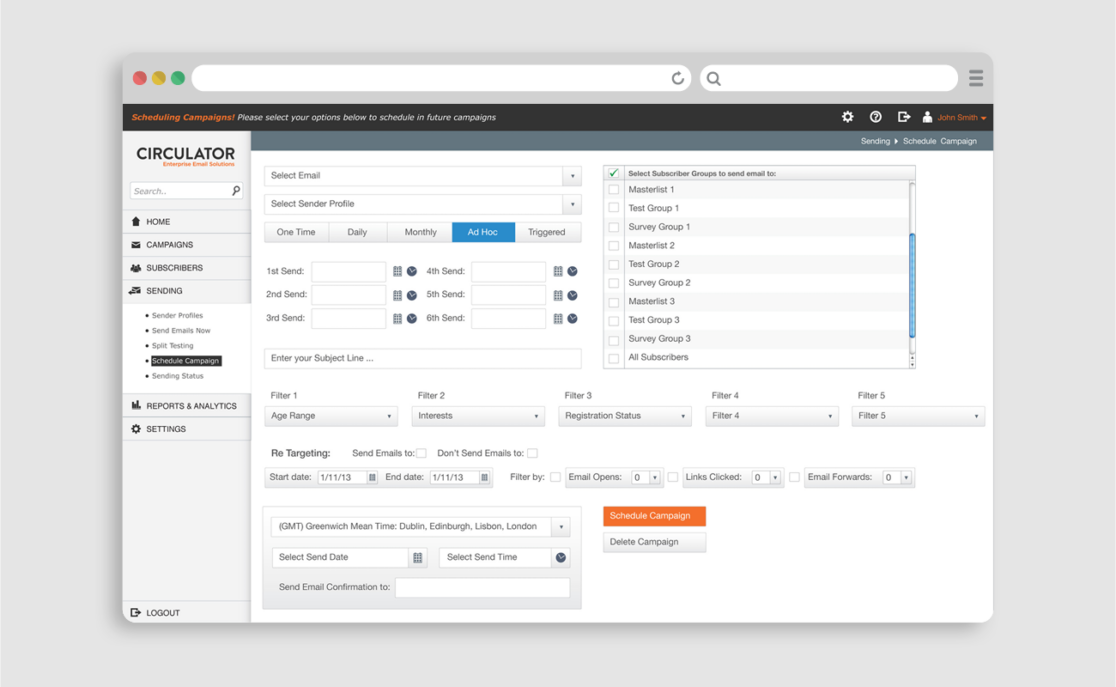Check the Masterlist 1 subscriber group
The width and height of the screenshot is (1116, 687).
[x=614, y=189]
